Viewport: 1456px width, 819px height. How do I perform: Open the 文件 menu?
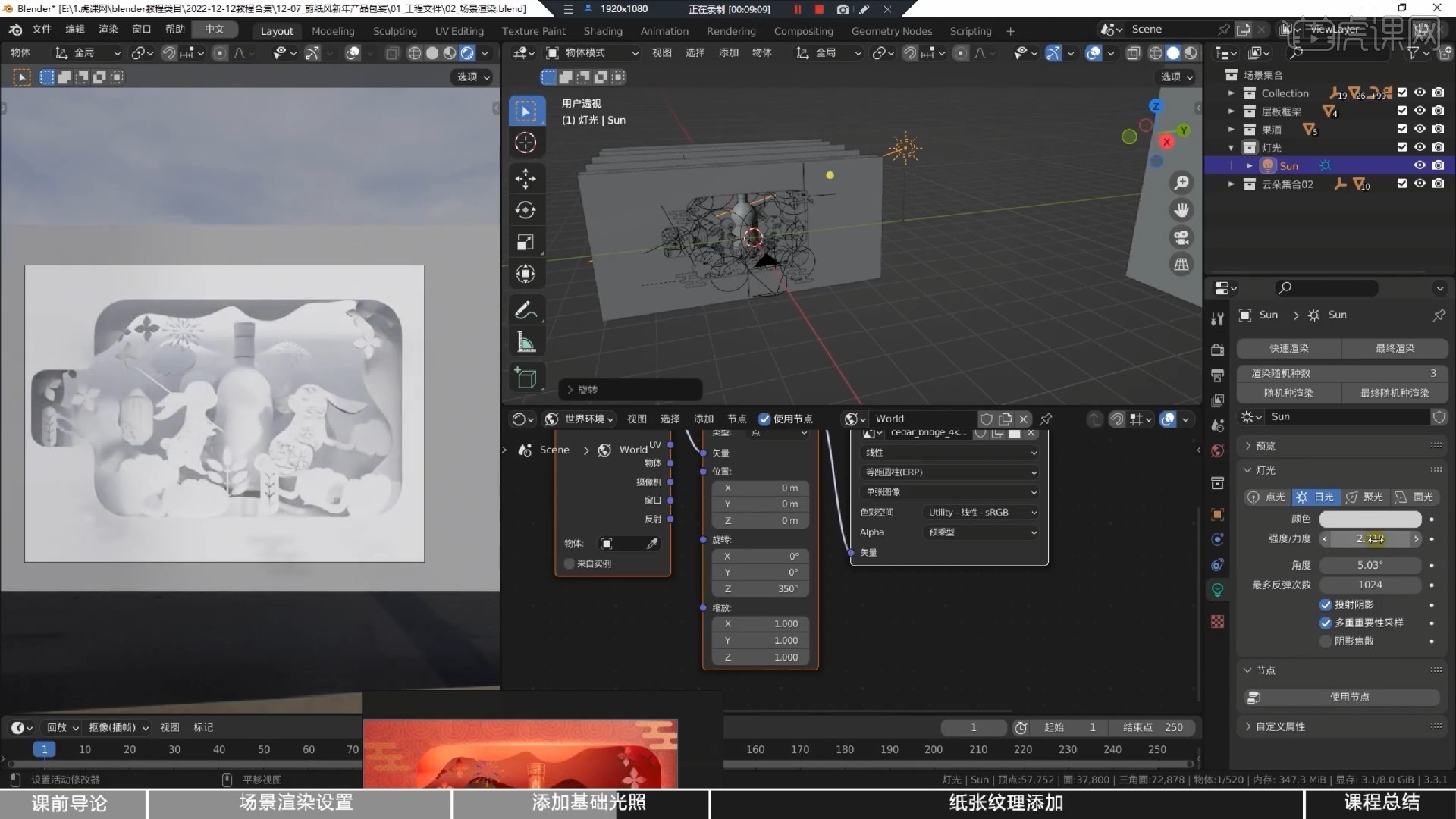[x=42, y=29]
